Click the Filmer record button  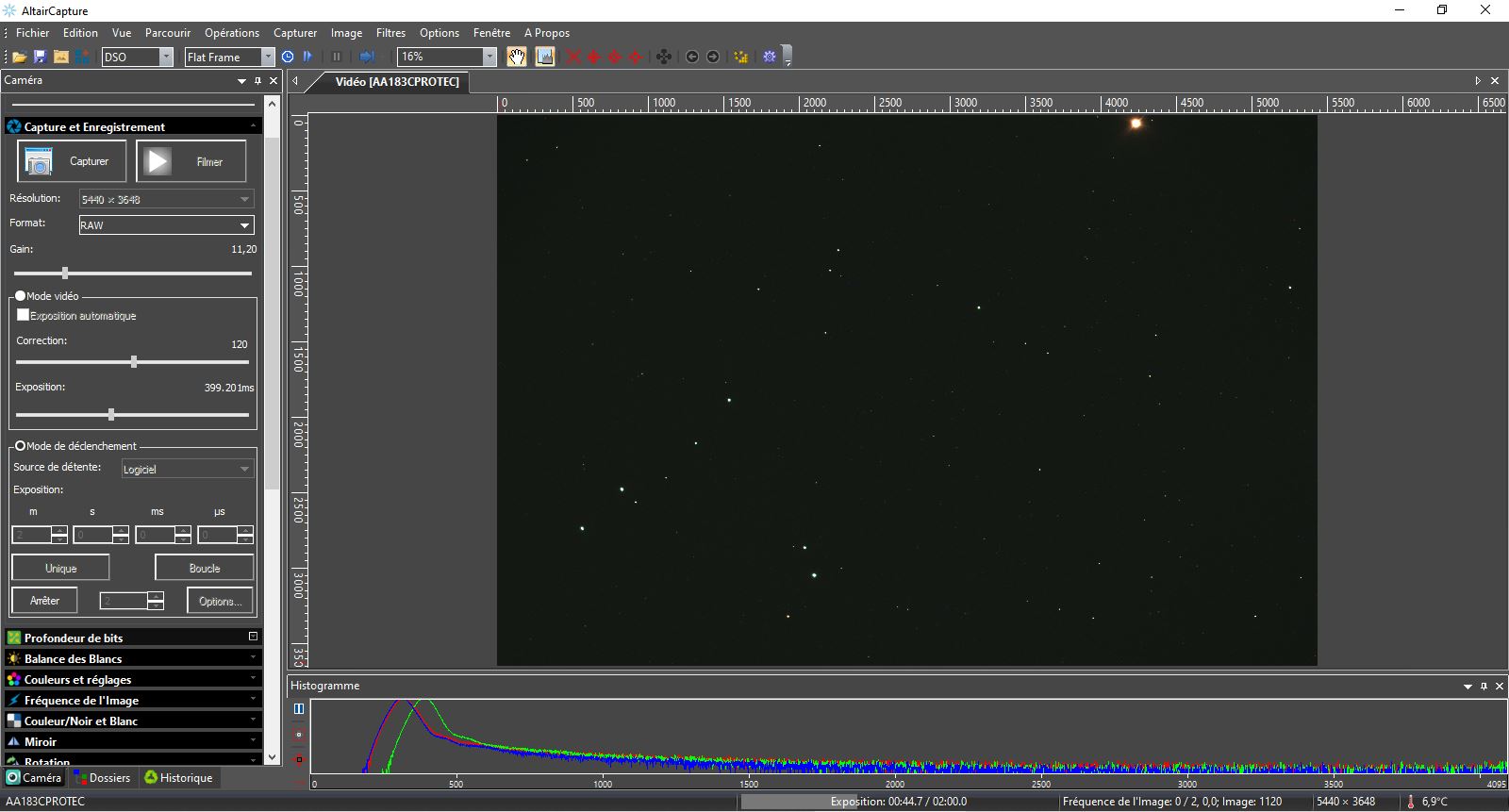[191, 161]
